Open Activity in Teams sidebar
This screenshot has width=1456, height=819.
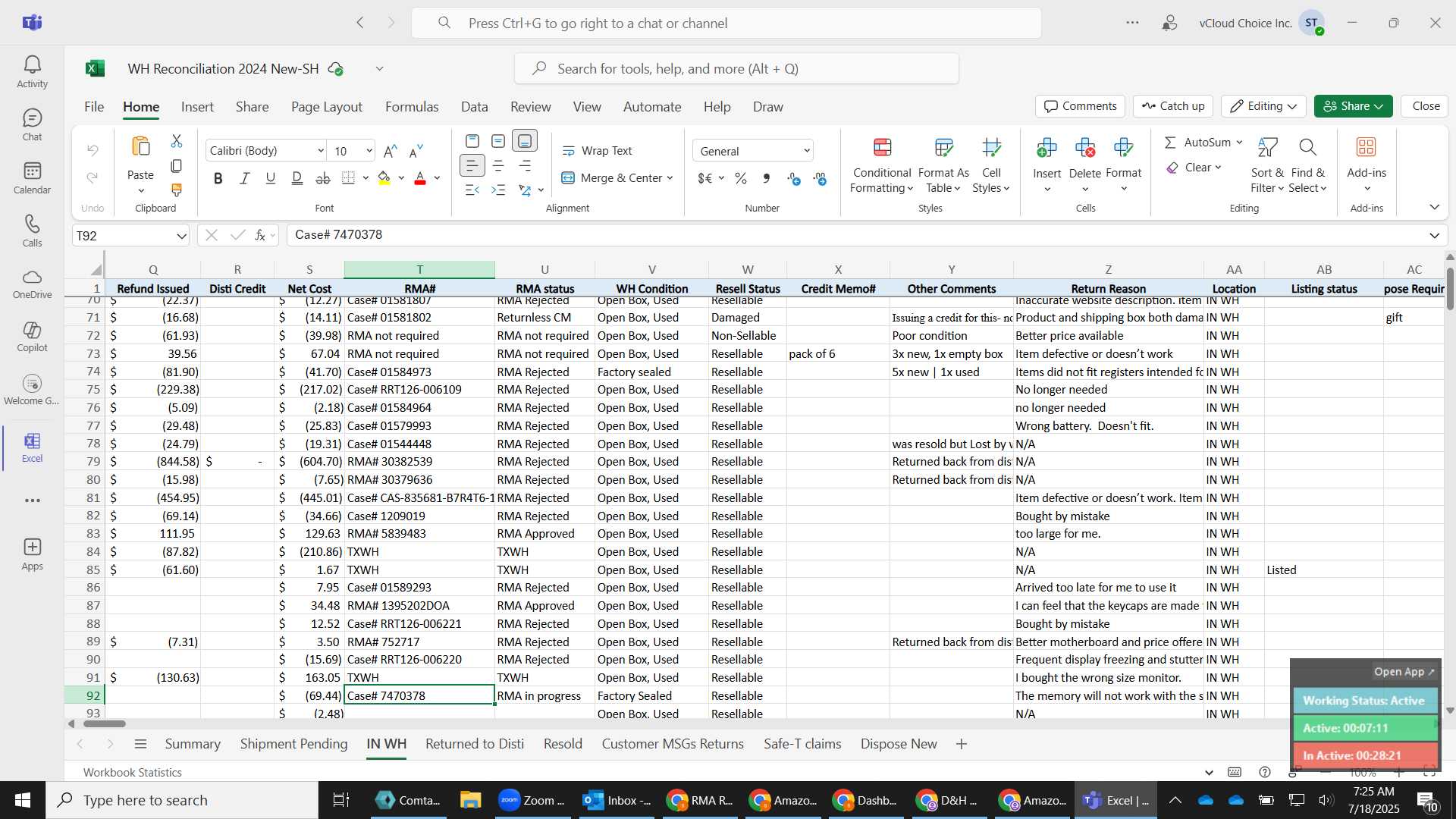(x=32, y=72)
